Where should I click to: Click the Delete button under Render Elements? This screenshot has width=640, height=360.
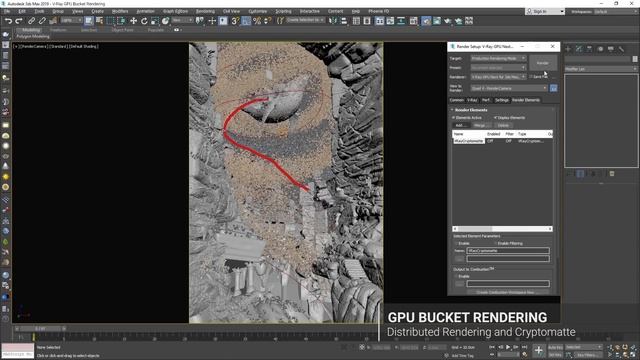pyautogui.click(x=503, y=125)
